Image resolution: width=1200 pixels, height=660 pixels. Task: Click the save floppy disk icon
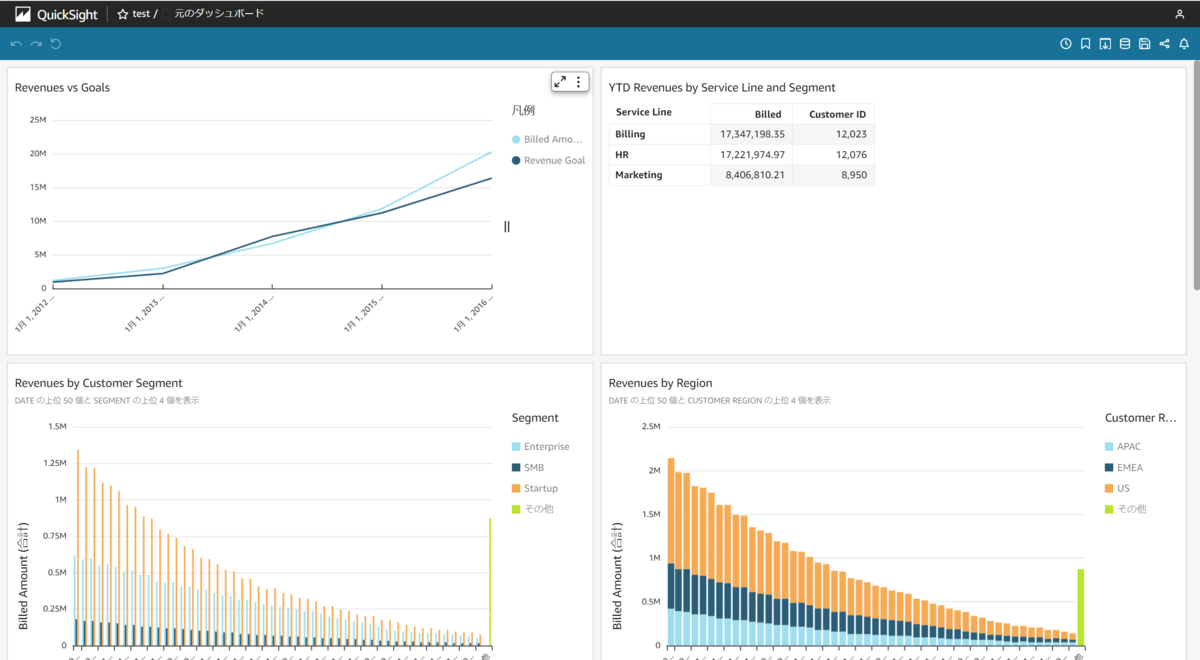coord(1145,44)
